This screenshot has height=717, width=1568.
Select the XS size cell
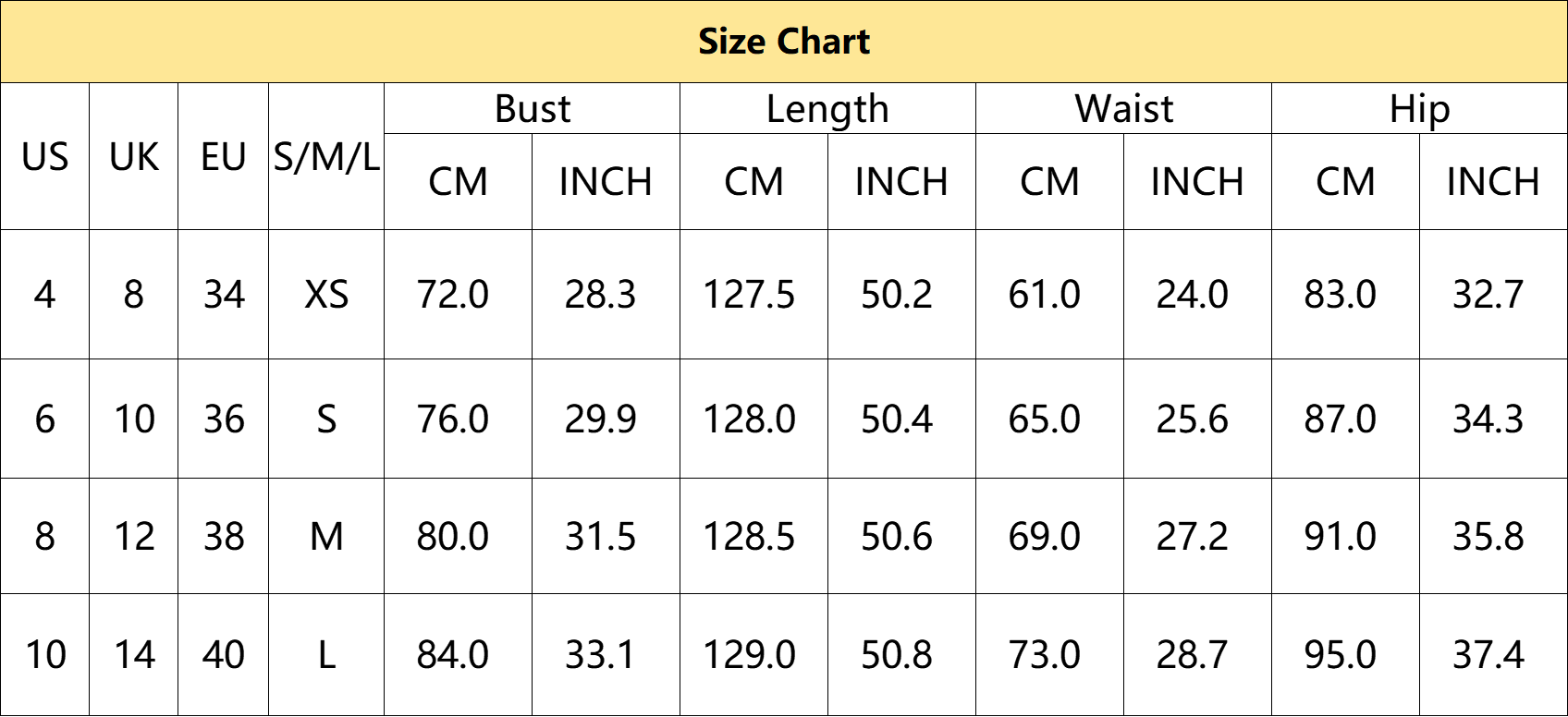(326, 295)
